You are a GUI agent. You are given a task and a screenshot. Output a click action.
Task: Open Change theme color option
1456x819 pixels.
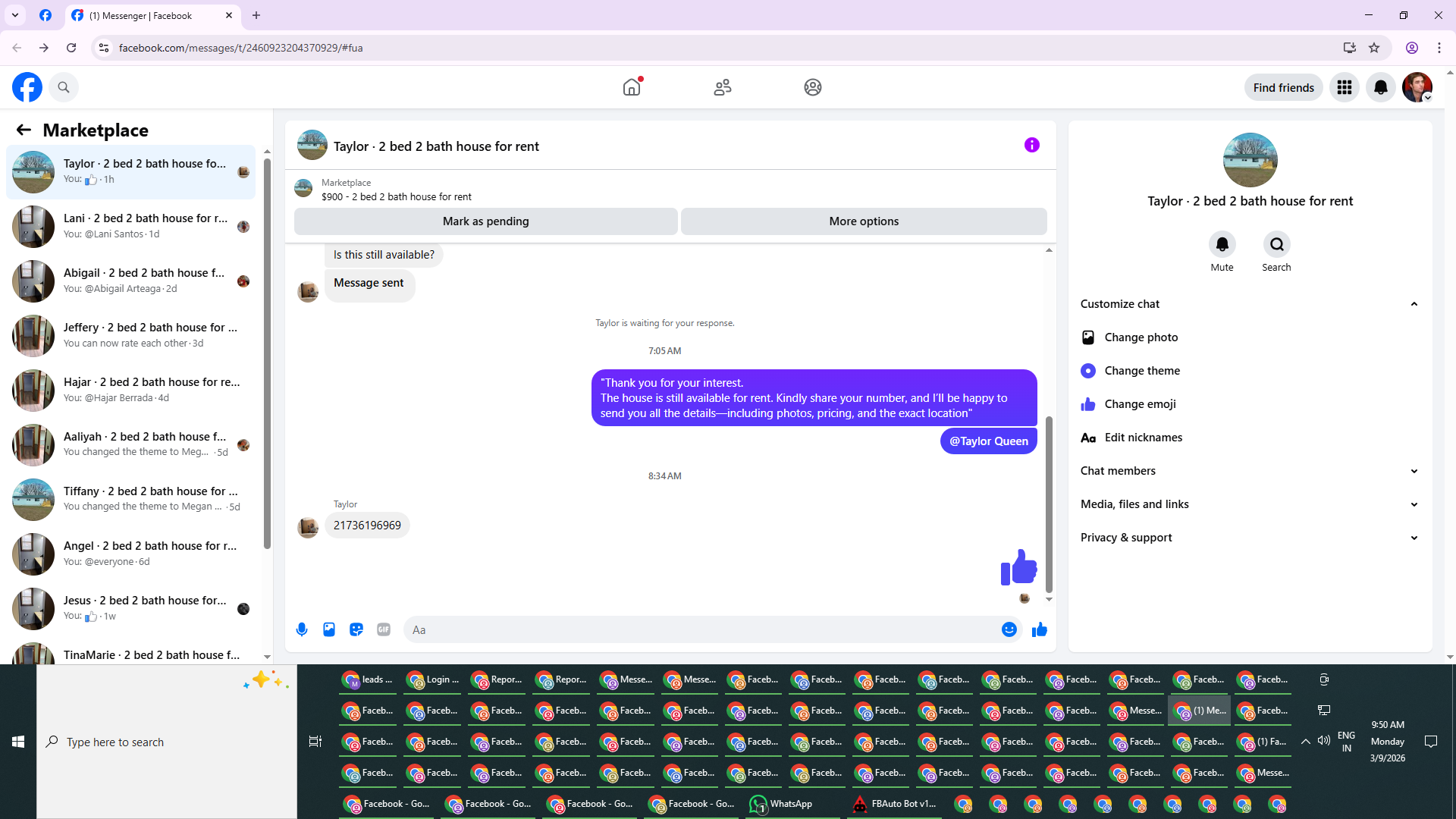(1141, 371)
